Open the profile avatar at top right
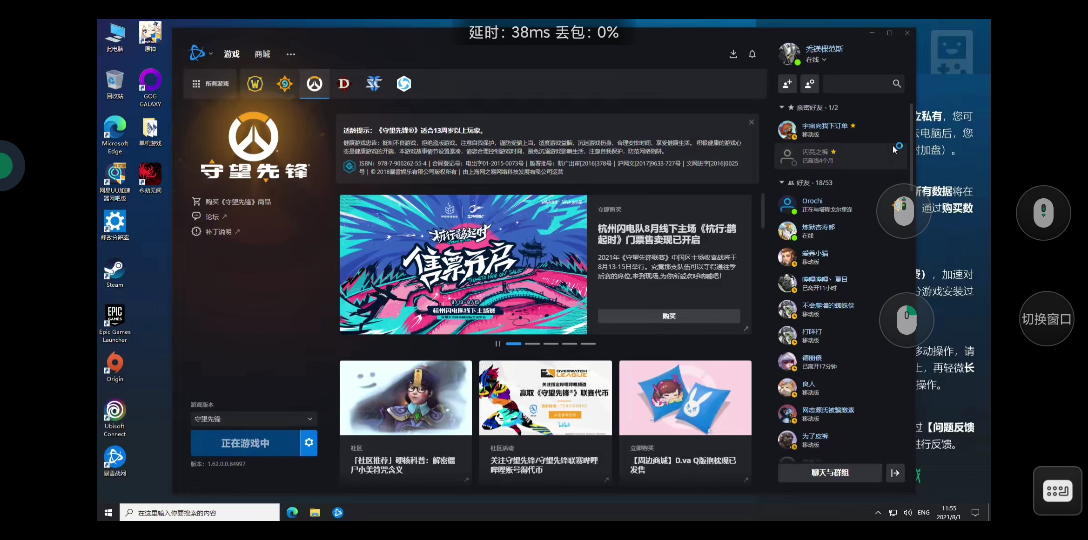 [x=789, y=53]
